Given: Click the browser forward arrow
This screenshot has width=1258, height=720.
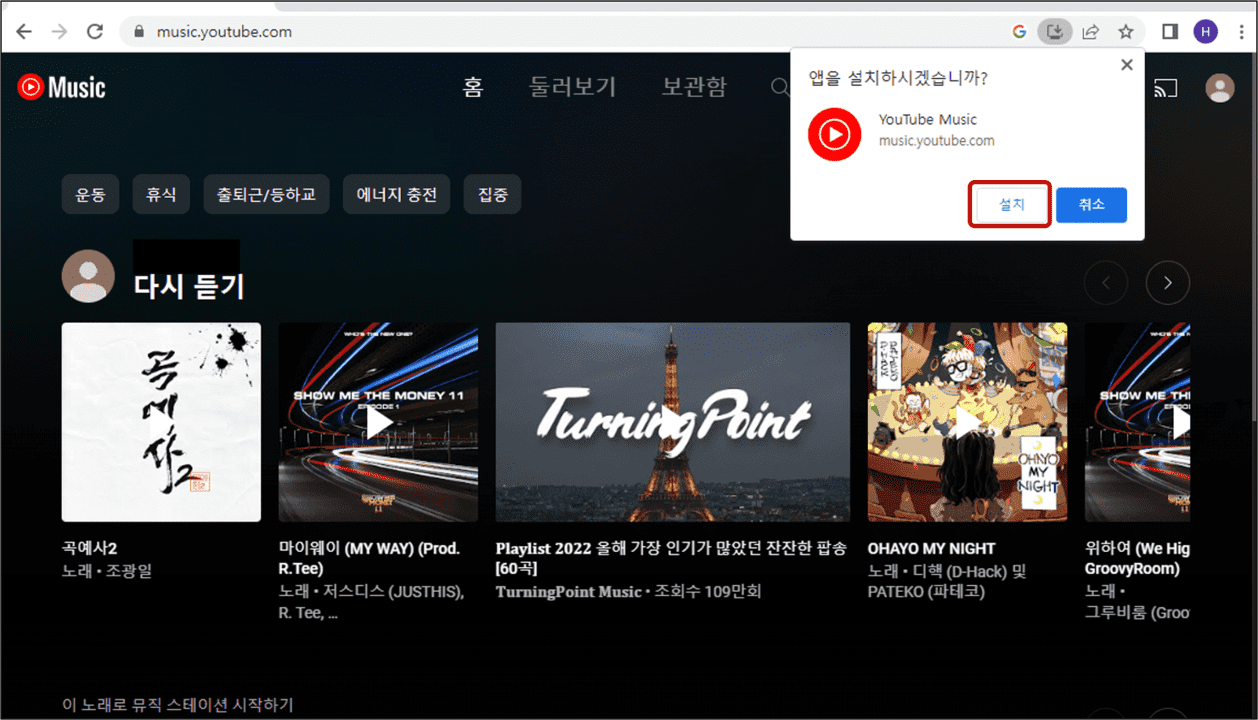Looking at the screenshot, I should point(59,32).
